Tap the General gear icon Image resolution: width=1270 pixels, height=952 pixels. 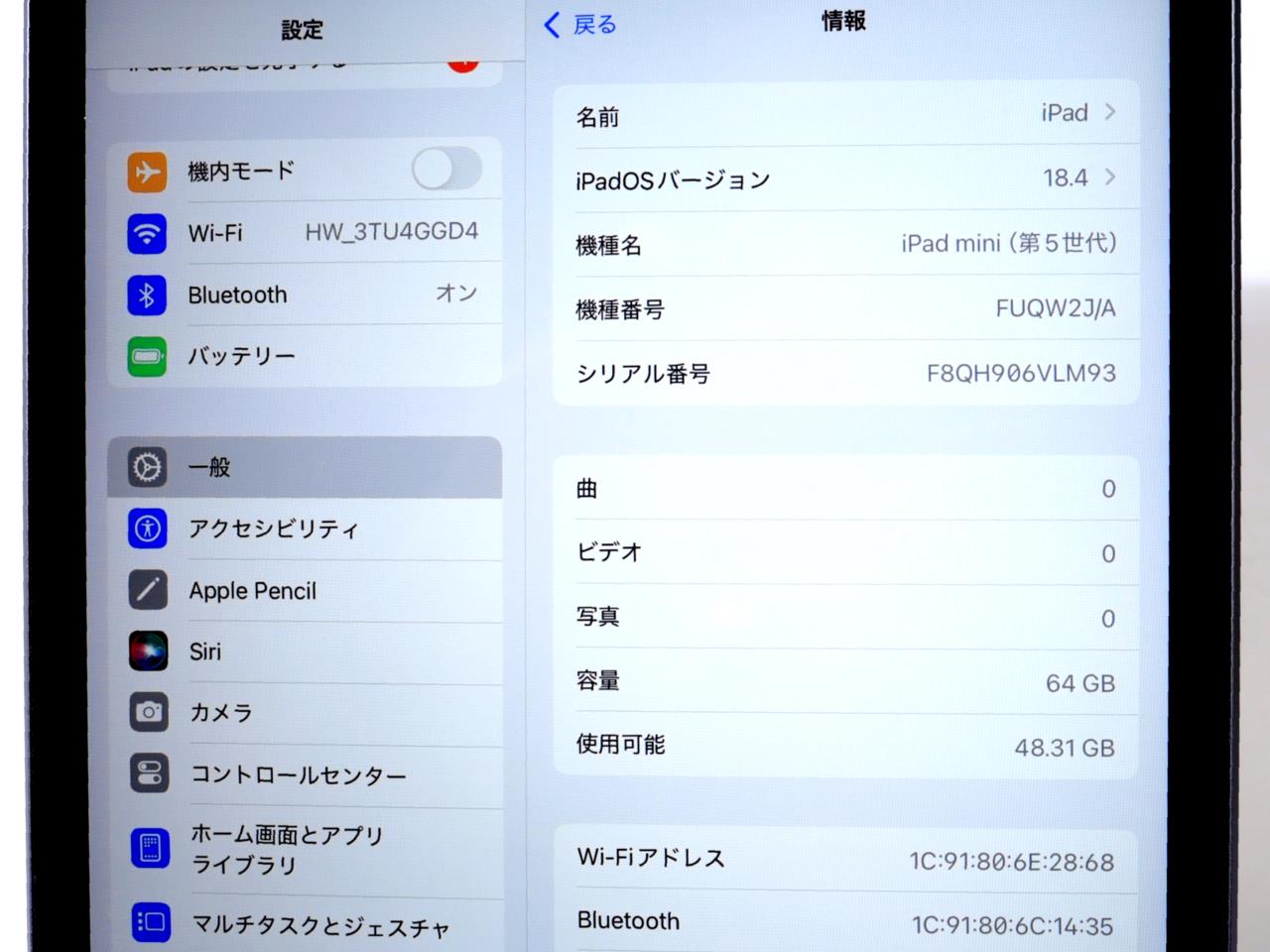pos(148,467)
